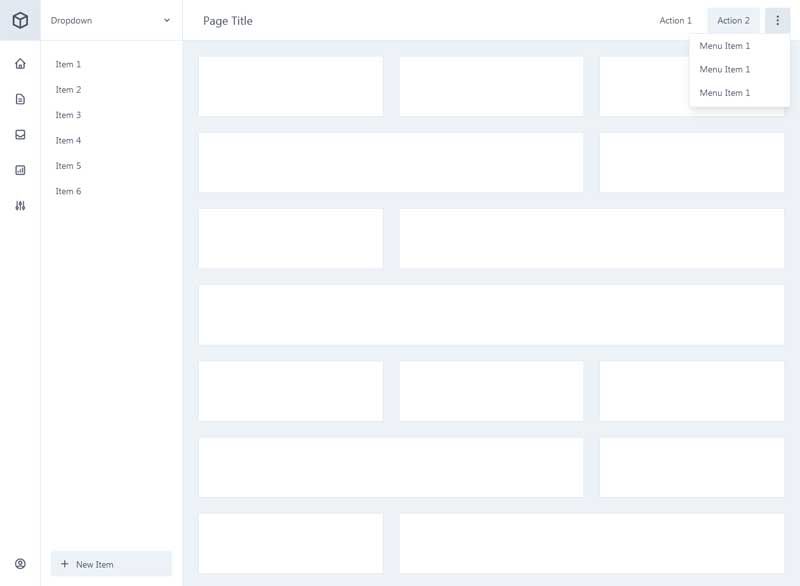Choose Item 6 in the sidebar list
The height and width of the screenshot is (586, 800).
[69, 191]
